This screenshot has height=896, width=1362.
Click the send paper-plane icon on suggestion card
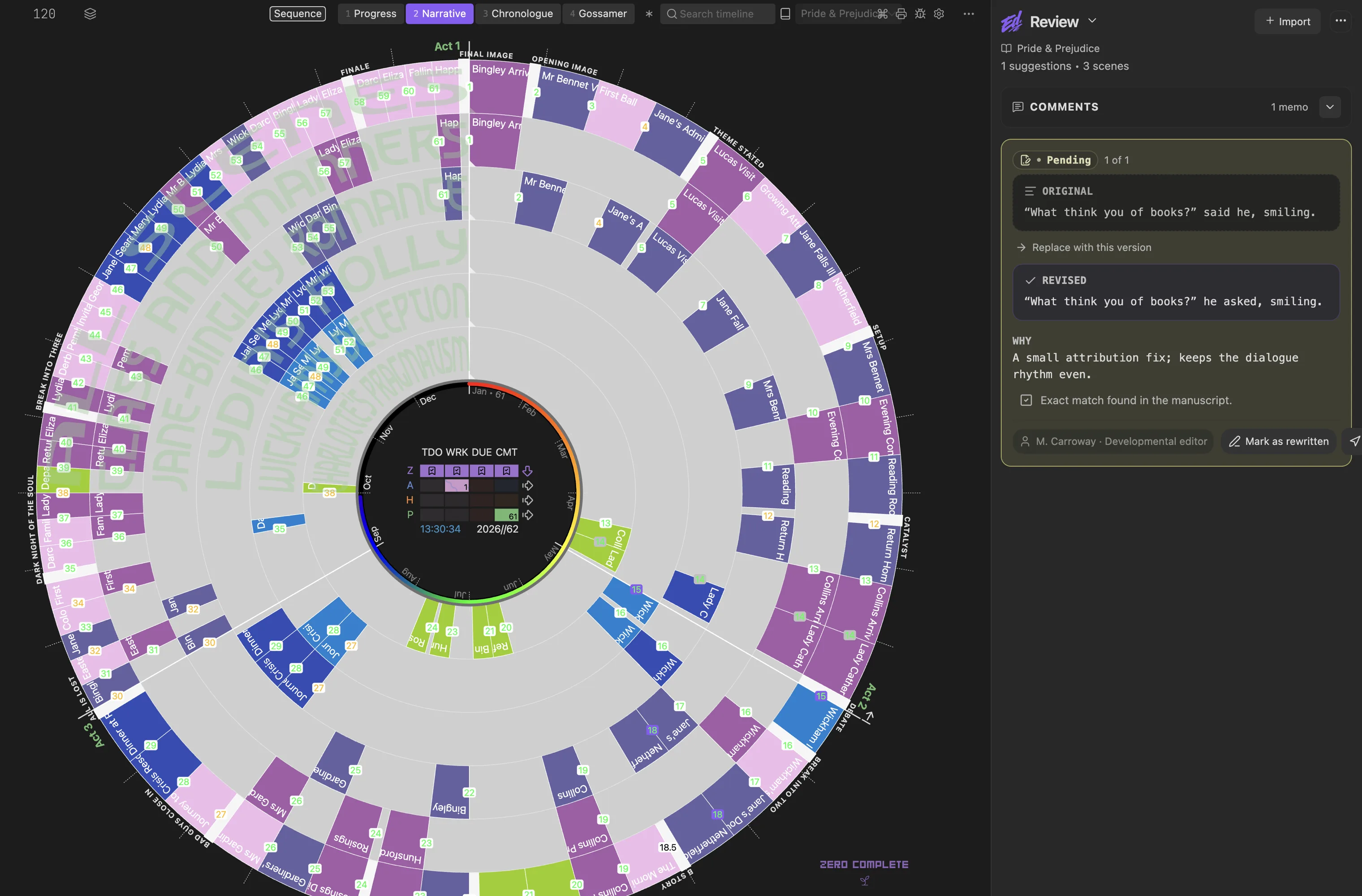pos(1354,441)
